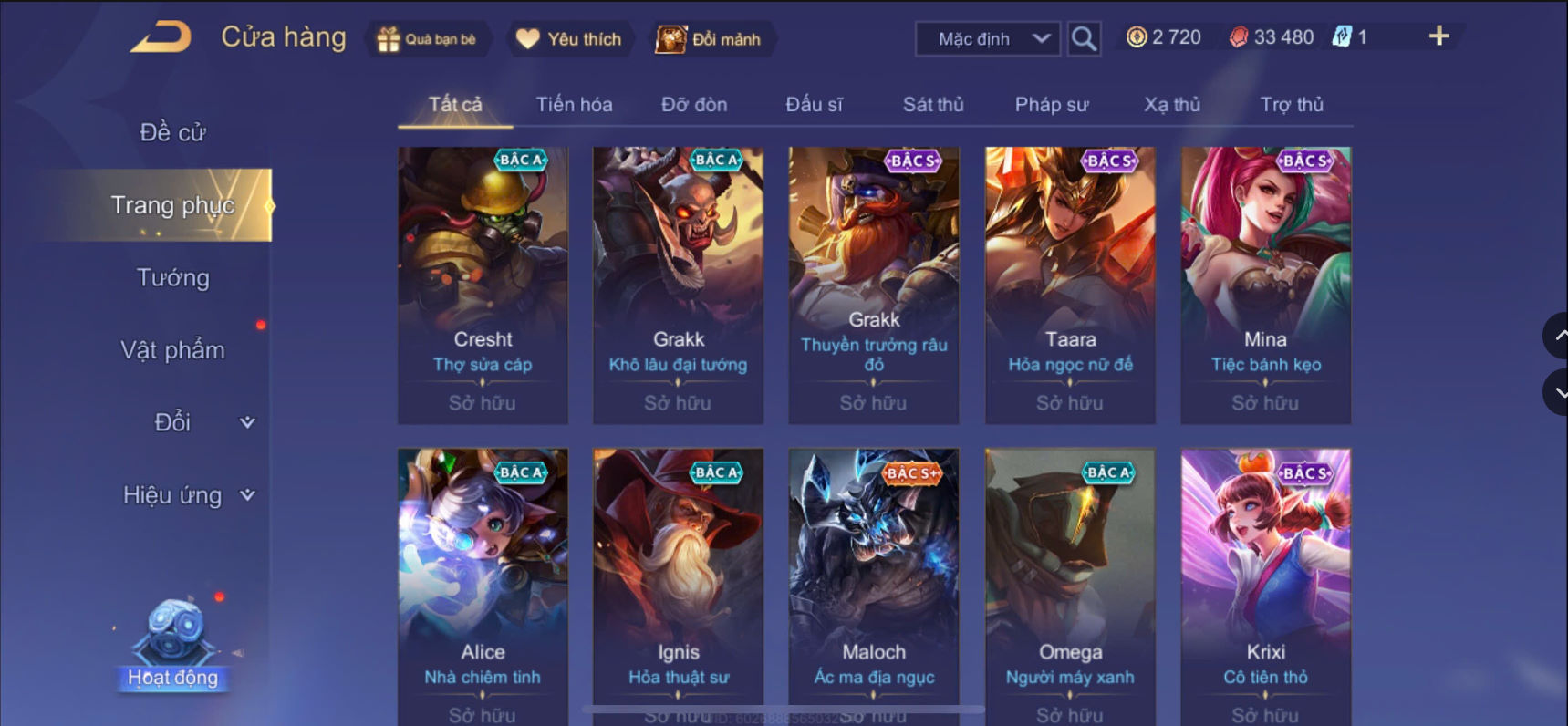1568x726 pixels.
Task: Tap the plus icon to add currency
Action: pyautogui.click(x=1438, y=36)
